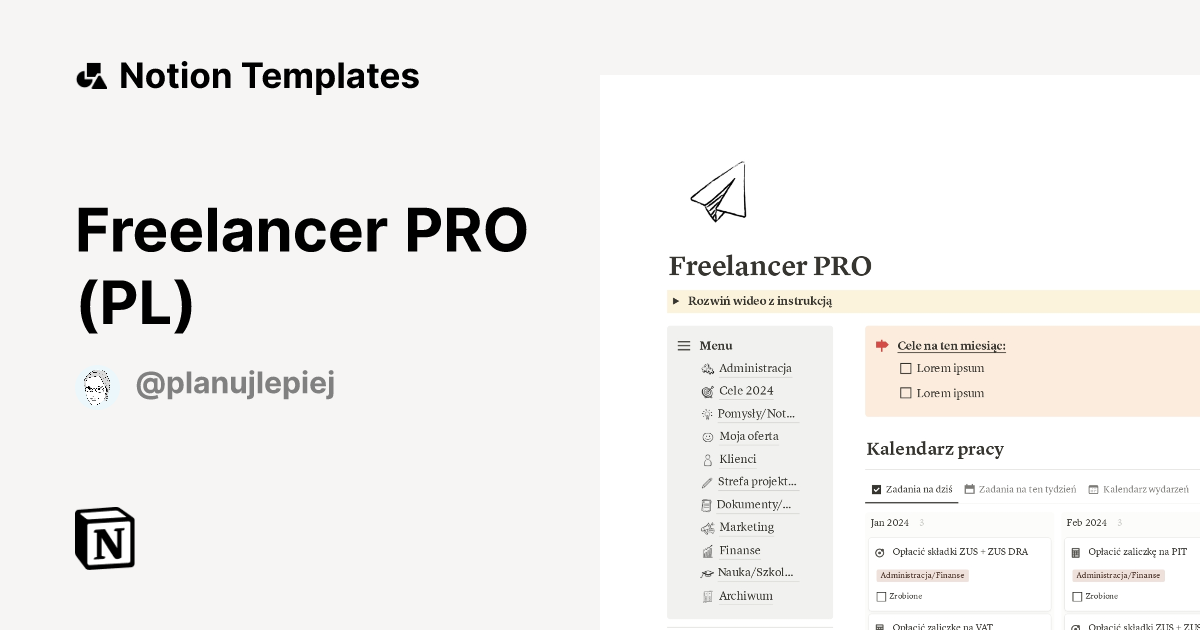1200x630 pixels.
Task: Check Zrobione on the Opłacić zaliczkę na PIT card
Action: coord(1077,596)
